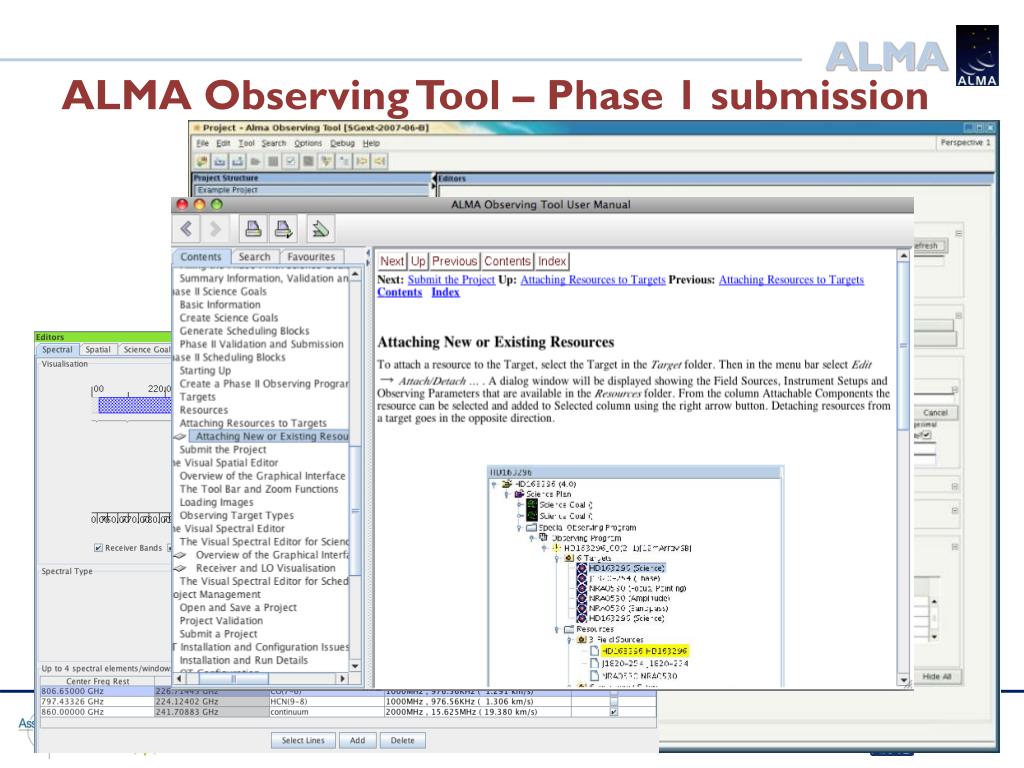Print the manual page with the printer icon
This screenshot has width=1024, height=768.
point(253,229)
